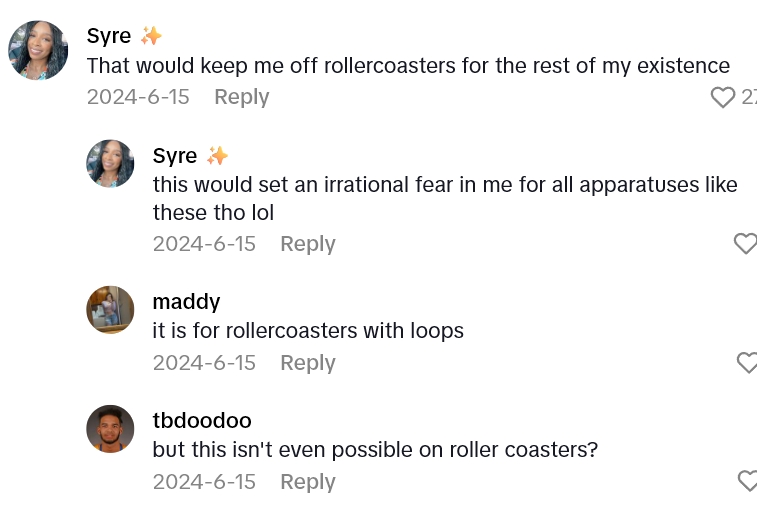Like maddy's comment with heart icon
This screenshot has height=510, width=757.
[x=746, y=363]
